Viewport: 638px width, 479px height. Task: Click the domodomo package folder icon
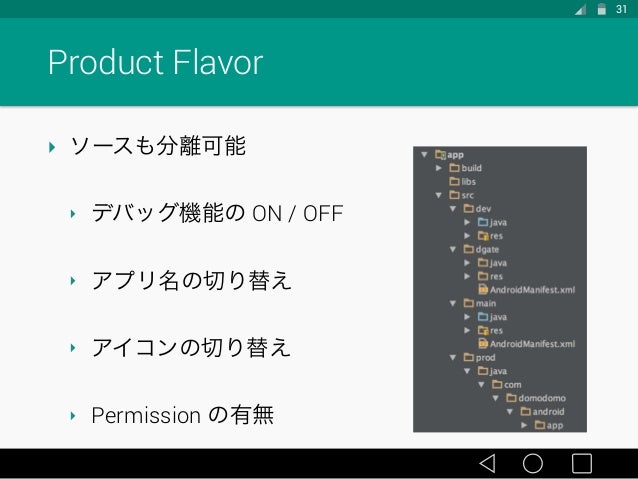tap(511, 398)
